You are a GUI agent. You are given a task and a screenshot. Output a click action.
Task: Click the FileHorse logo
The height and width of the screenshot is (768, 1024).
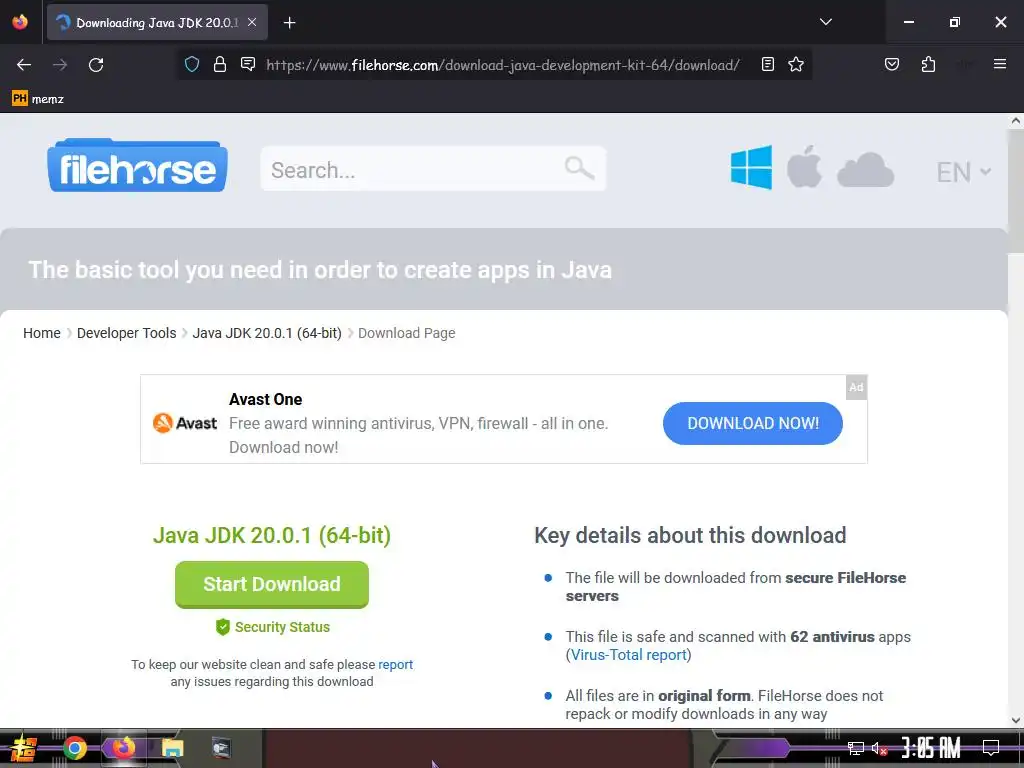tap(137, 166)
